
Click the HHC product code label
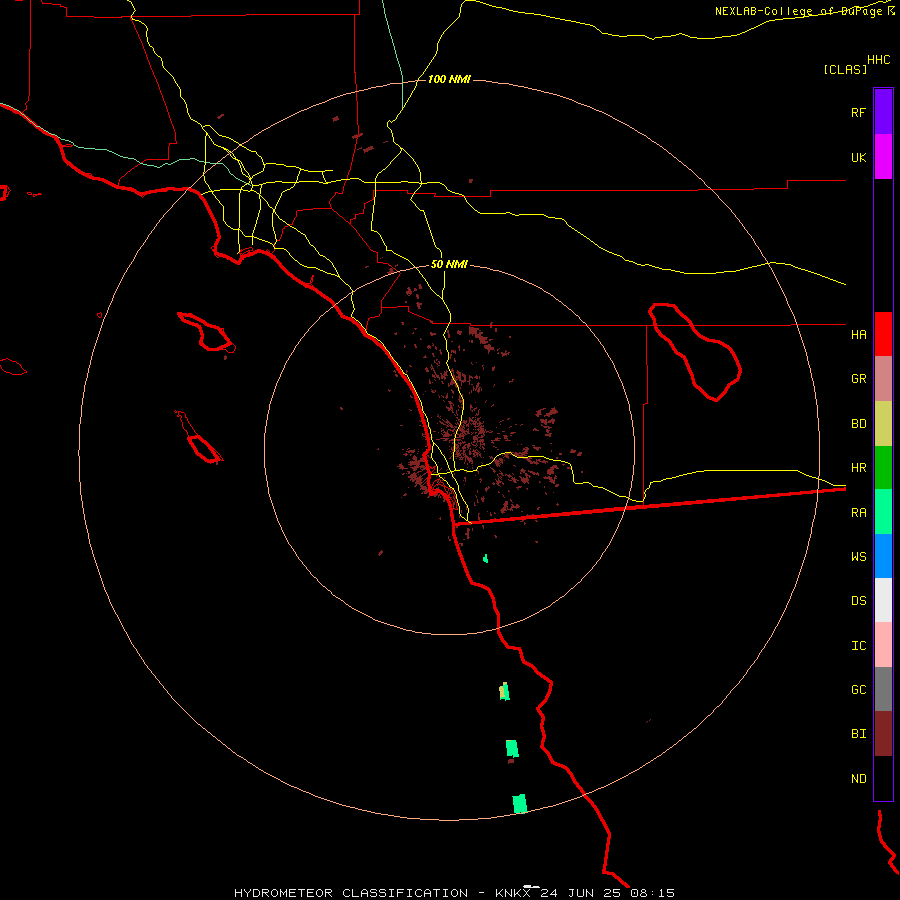point(878,60)
